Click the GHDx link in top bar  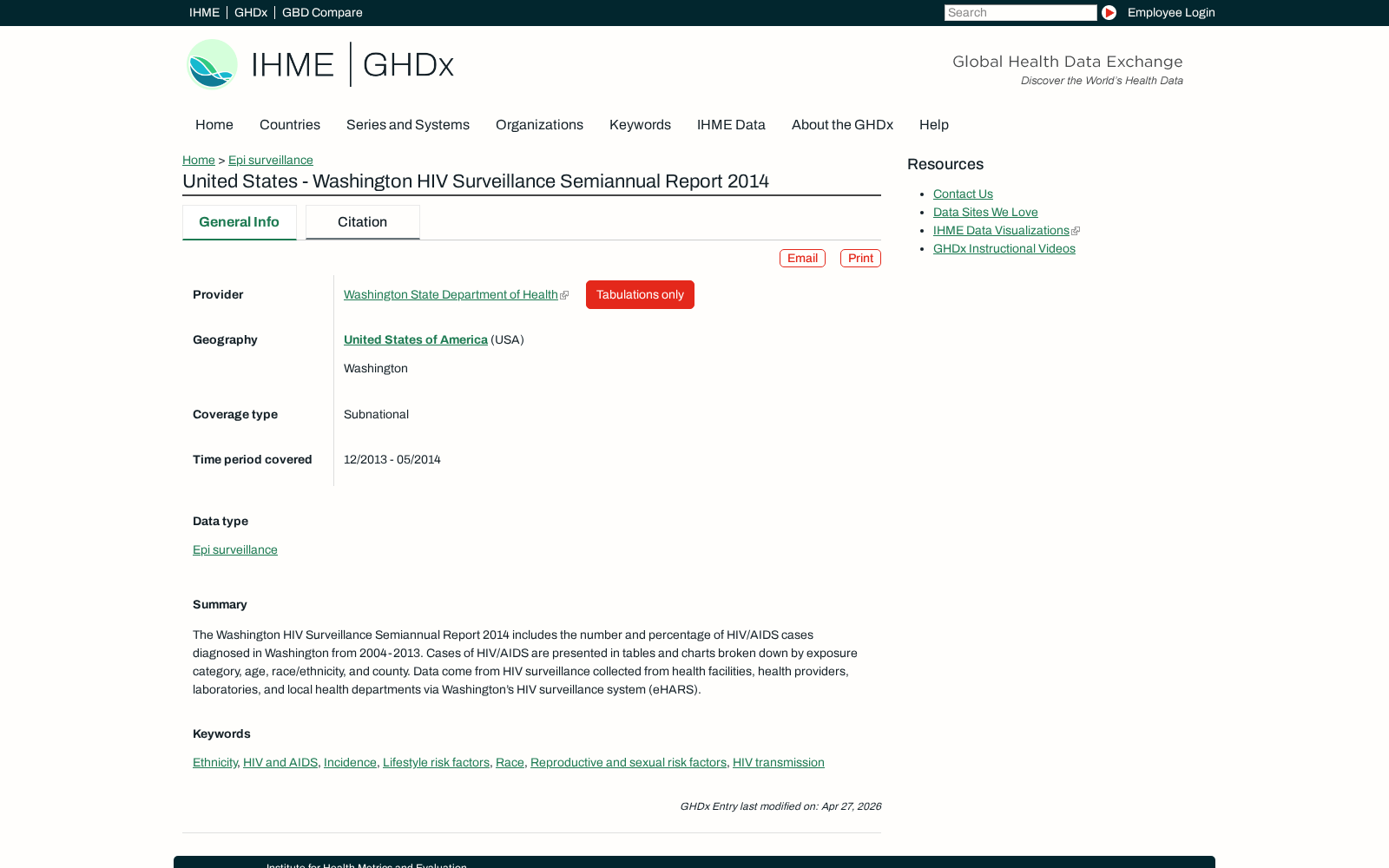coord(251,13)
